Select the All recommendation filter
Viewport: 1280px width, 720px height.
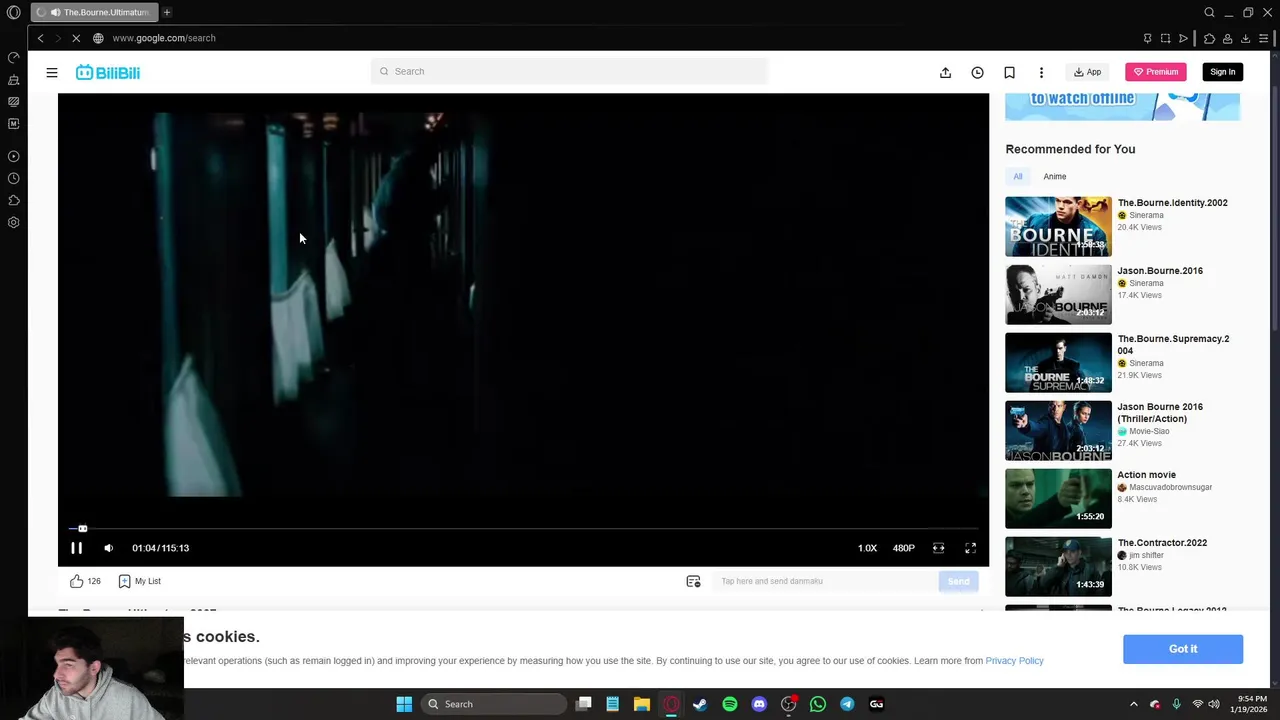(x=1018, y=176)
